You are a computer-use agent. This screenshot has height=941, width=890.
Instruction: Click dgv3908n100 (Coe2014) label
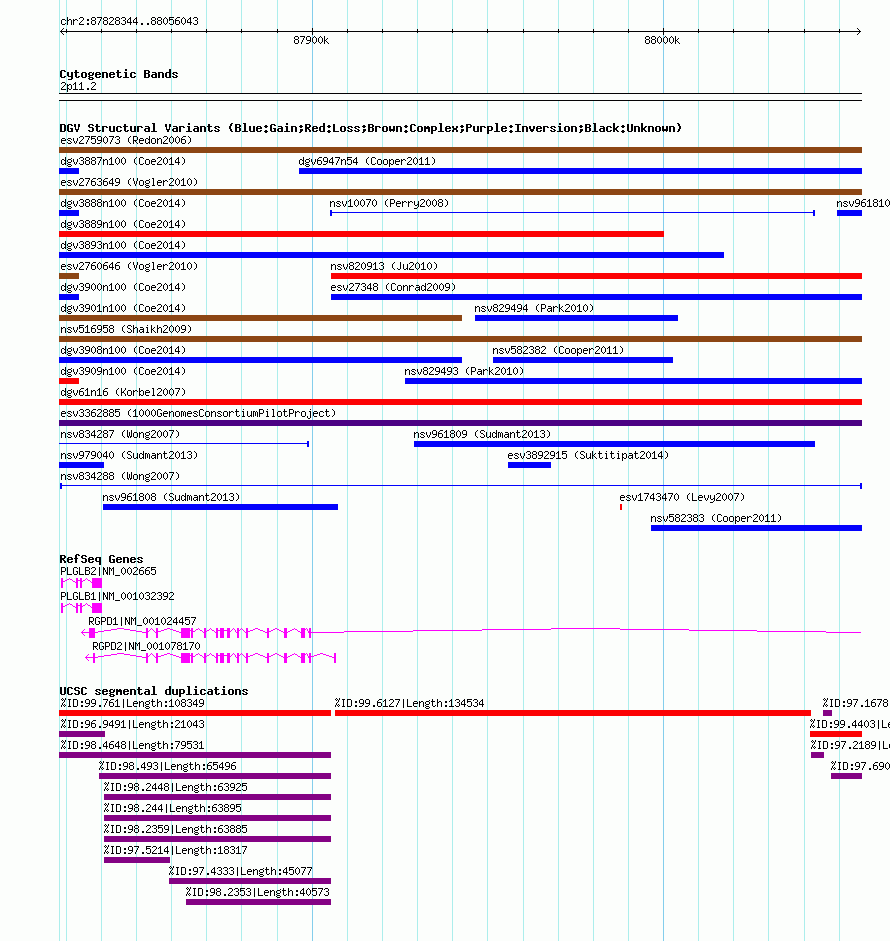123,350
